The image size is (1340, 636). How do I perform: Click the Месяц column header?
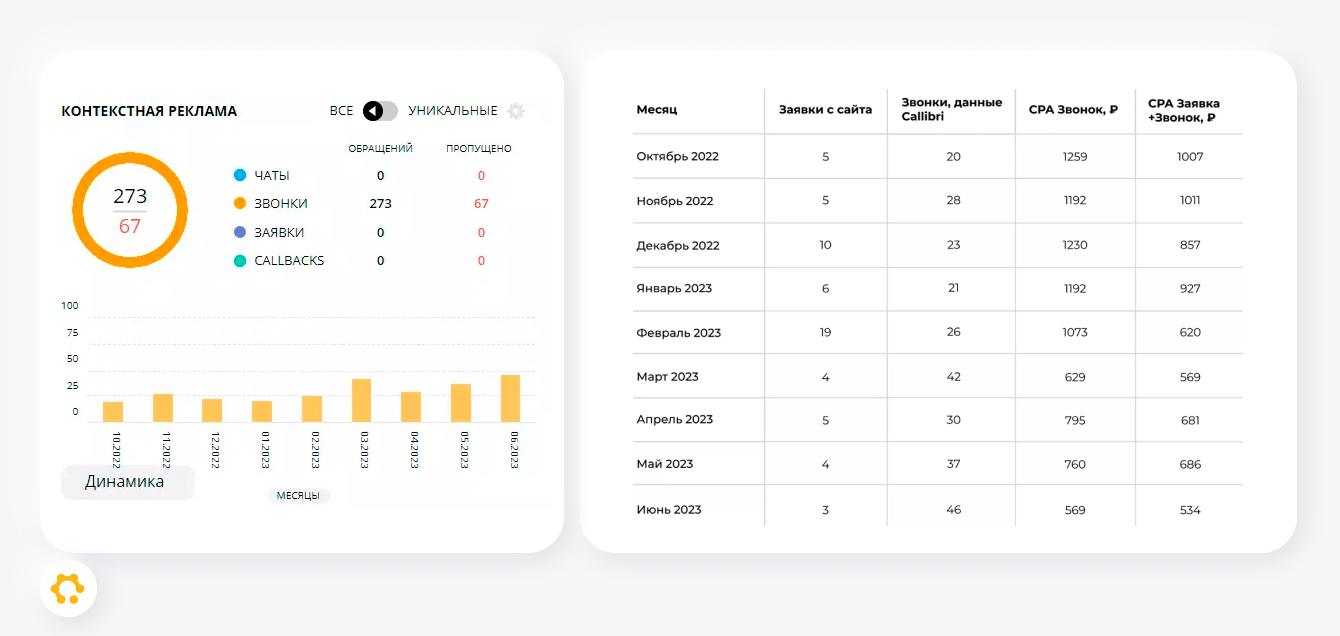pyautogui.click(x=657, y=109)
